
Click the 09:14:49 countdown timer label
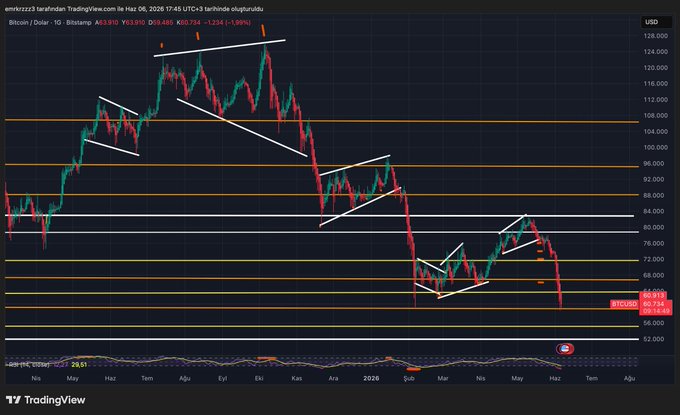click(655, 311)
